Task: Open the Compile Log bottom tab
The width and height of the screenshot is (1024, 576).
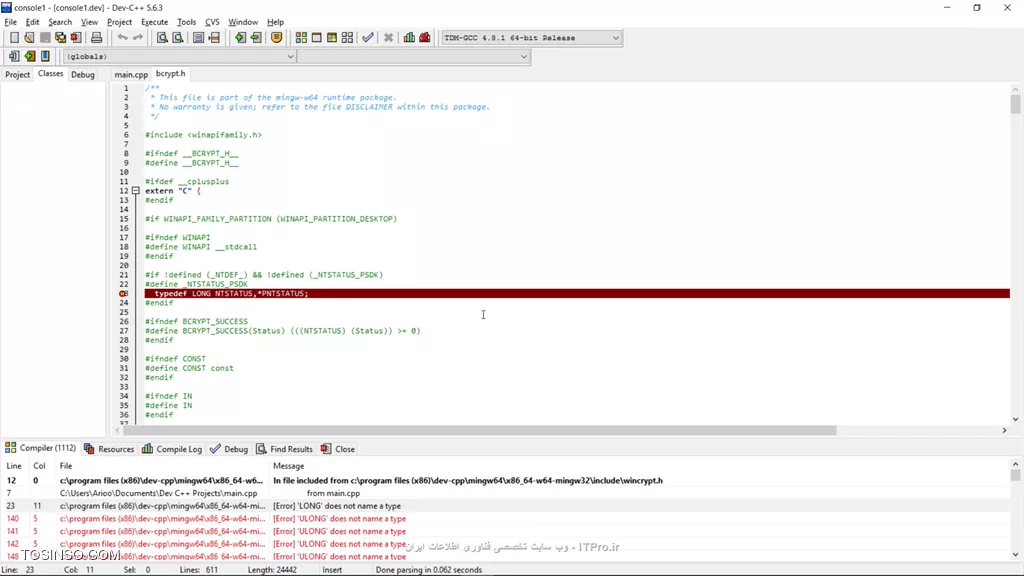Action: click(172, 449)
